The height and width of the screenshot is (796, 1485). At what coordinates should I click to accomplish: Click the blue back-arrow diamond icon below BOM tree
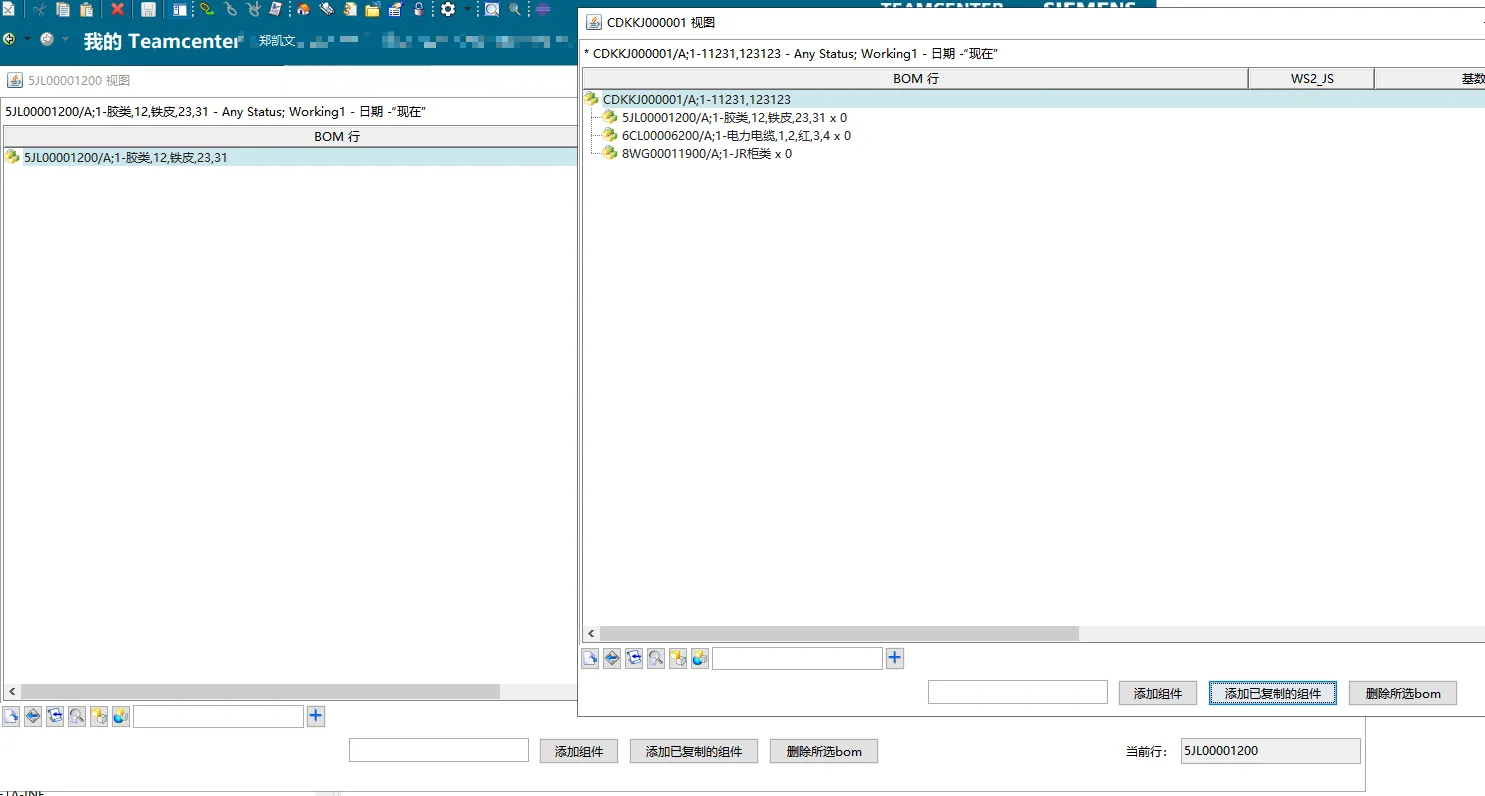pyautogui.click(x=32, y=716)
